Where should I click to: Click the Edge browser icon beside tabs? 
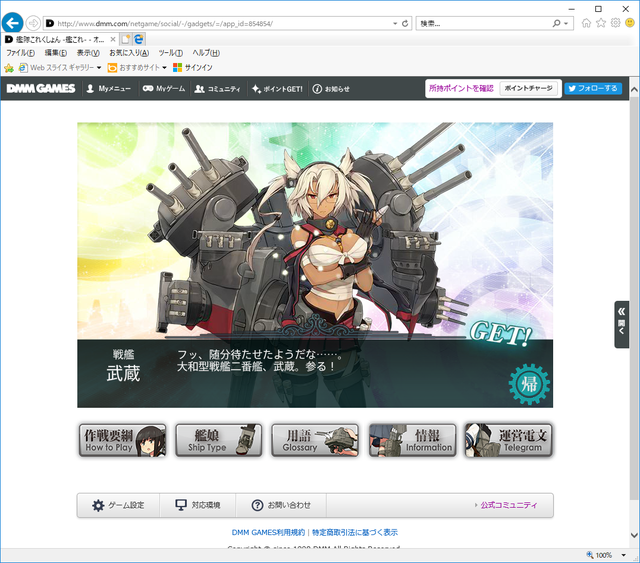[139, 39]
